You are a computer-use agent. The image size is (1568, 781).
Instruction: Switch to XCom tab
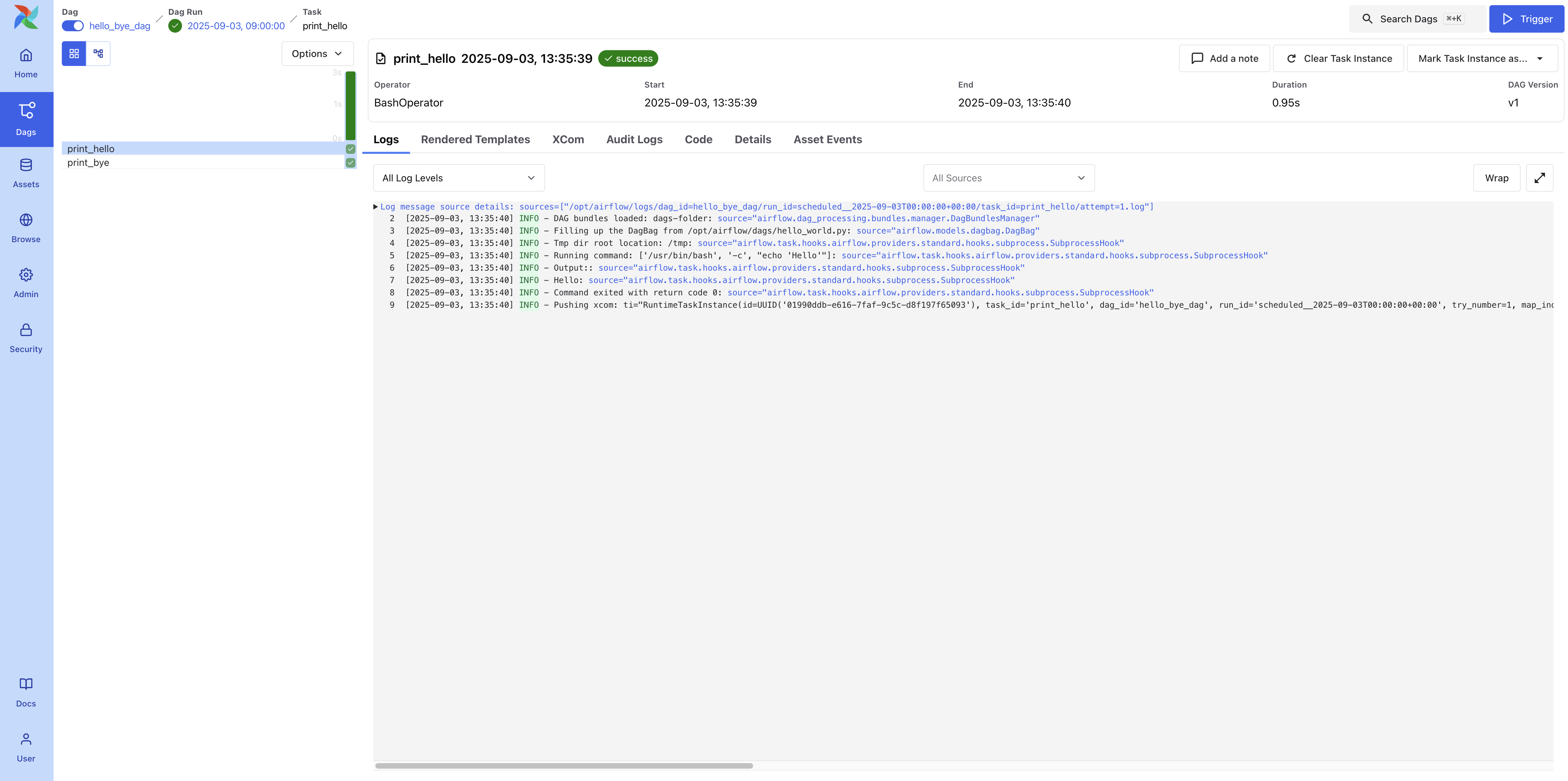(567, 139)
